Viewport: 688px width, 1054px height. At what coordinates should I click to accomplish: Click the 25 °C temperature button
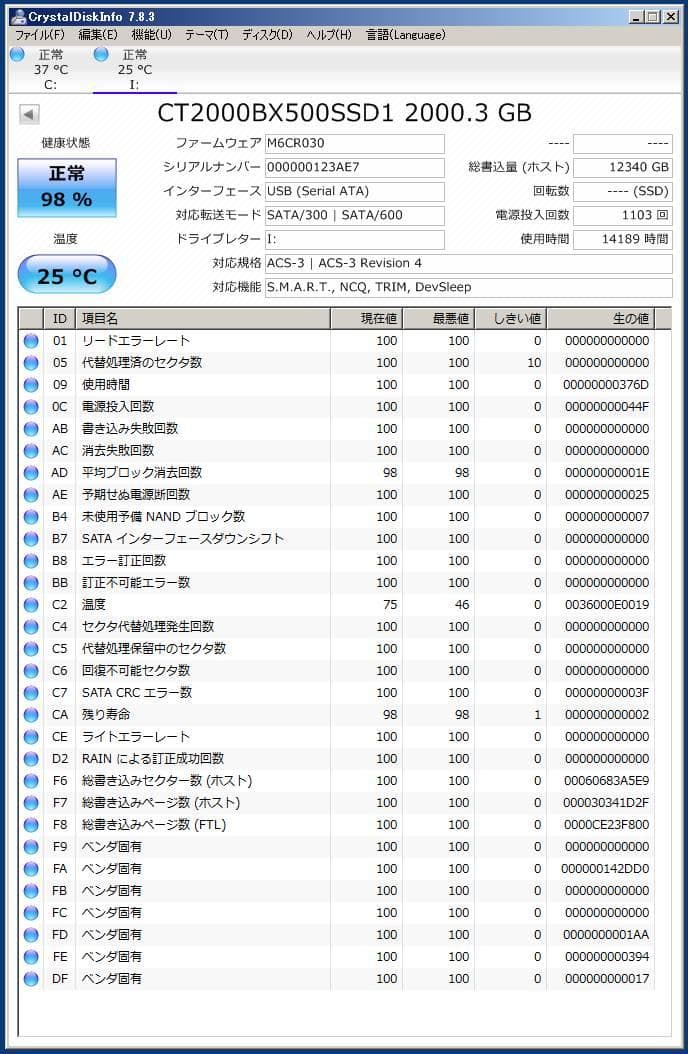(x=67, y=274)
